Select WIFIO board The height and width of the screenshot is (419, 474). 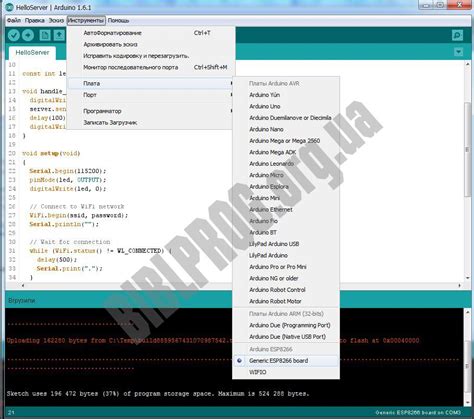[286, 372]
